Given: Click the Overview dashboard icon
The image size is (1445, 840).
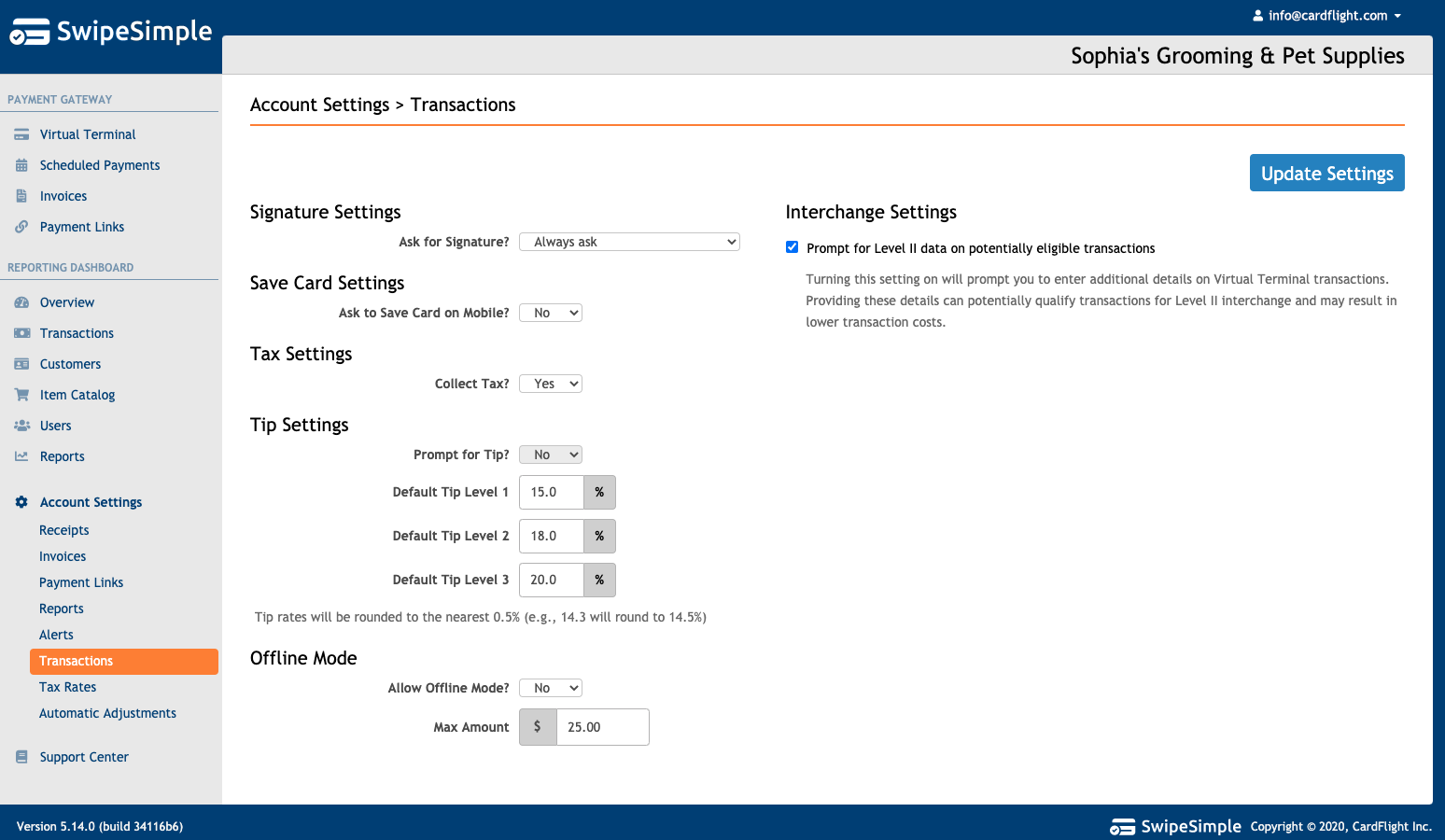Looking at the screenshot, I should (21, 302).
